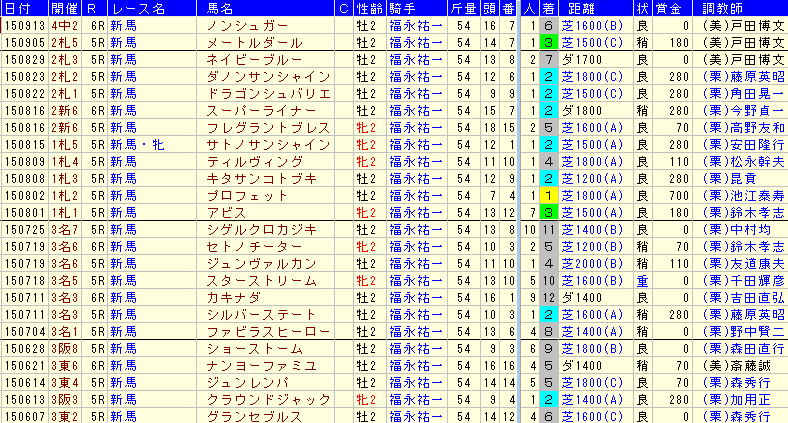Click the 開催 column header
This screenshot has height=423, width=788.
tap(63, 9)
